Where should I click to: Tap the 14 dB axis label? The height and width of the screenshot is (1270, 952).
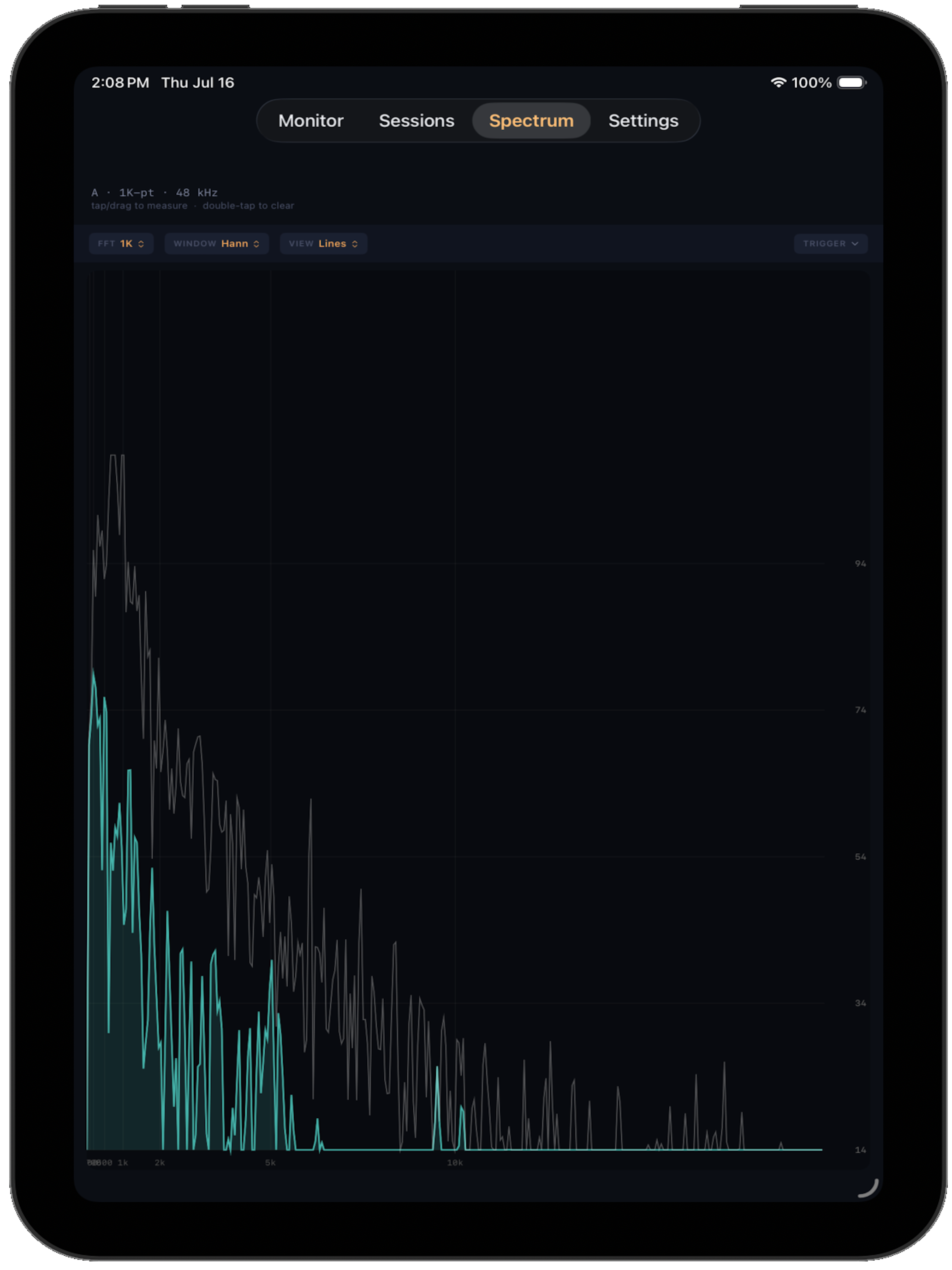(860, 1150)
